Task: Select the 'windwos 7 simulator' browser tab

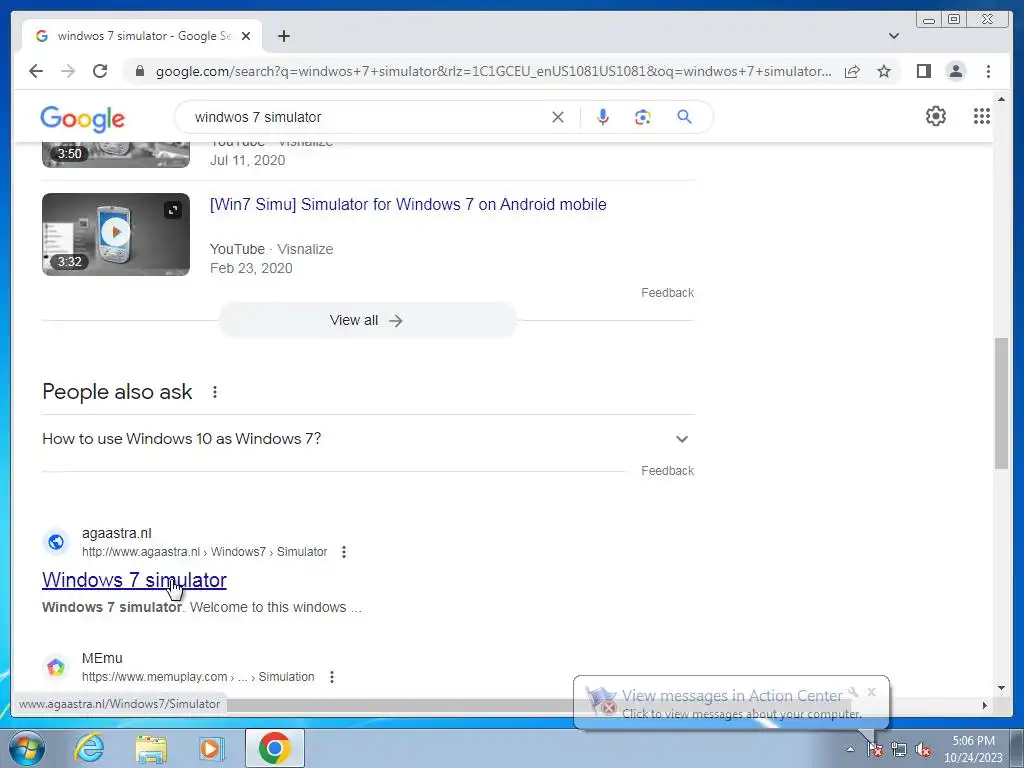Action: [x=142, y=36]
